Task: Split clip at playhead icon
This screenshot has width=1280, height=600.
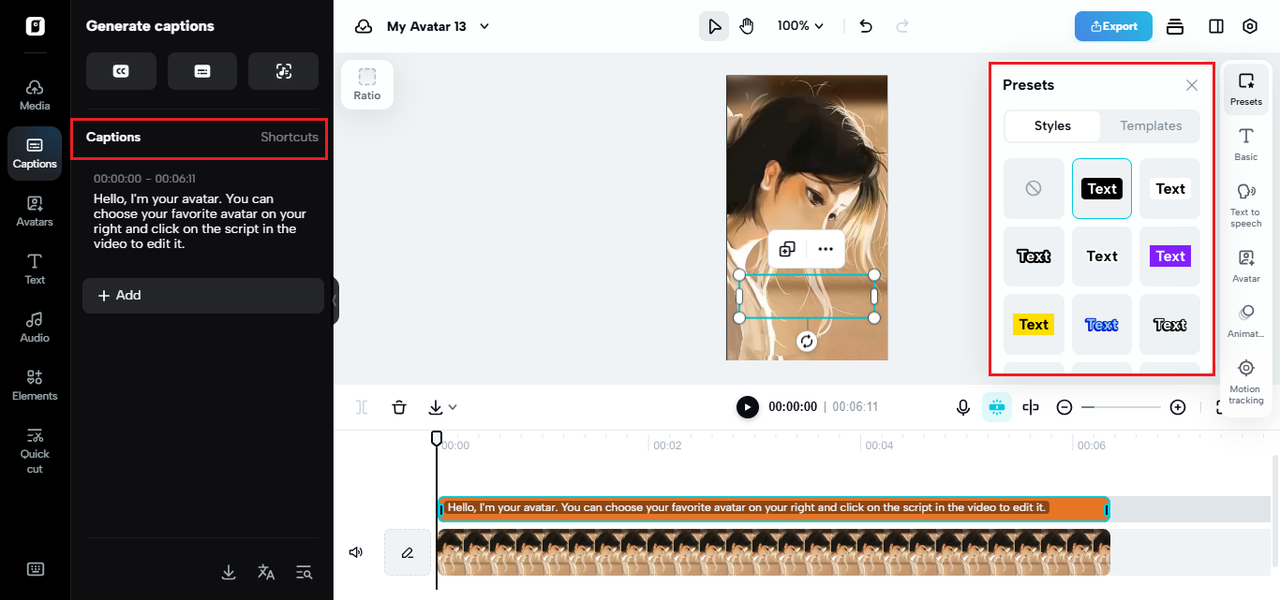Action: pyautogui.click(x=362, y=407)
